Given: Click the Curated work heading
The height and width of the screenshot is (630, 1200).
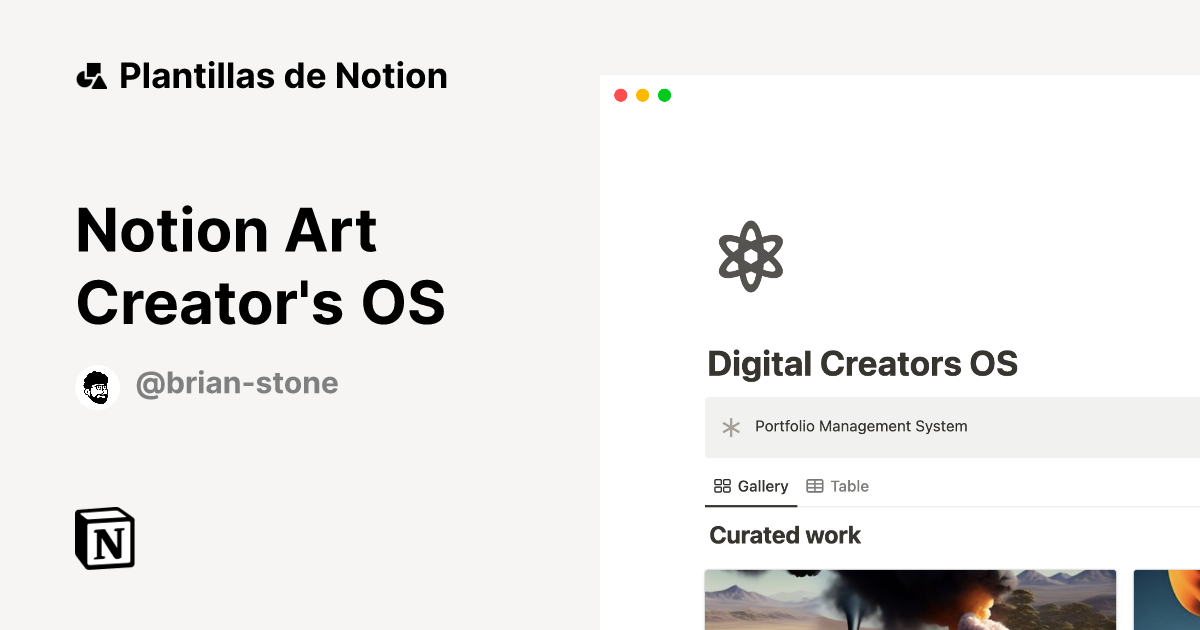Looking at the screenshot, I should (x=784, y=535).
